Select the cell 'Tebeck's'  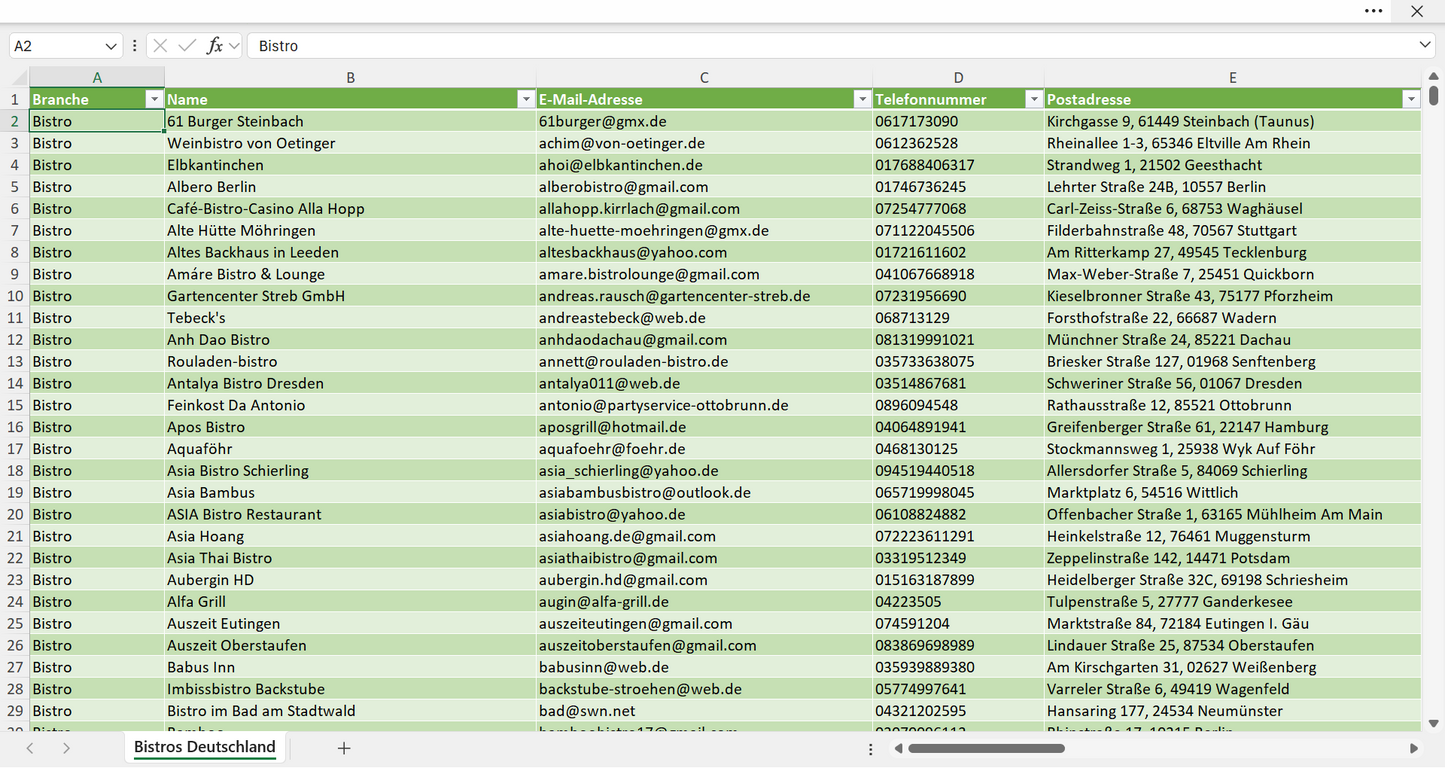tap(350, 318)
